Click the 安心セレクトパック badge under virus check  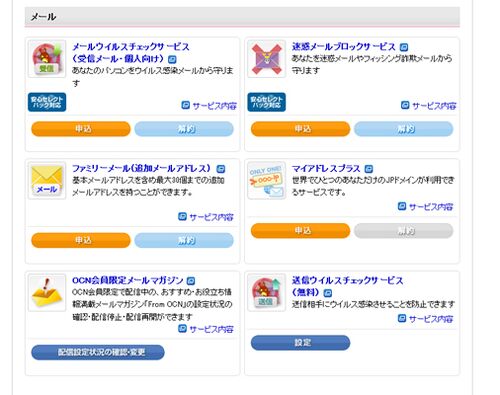pyautogui.click(x=47, y=102)
